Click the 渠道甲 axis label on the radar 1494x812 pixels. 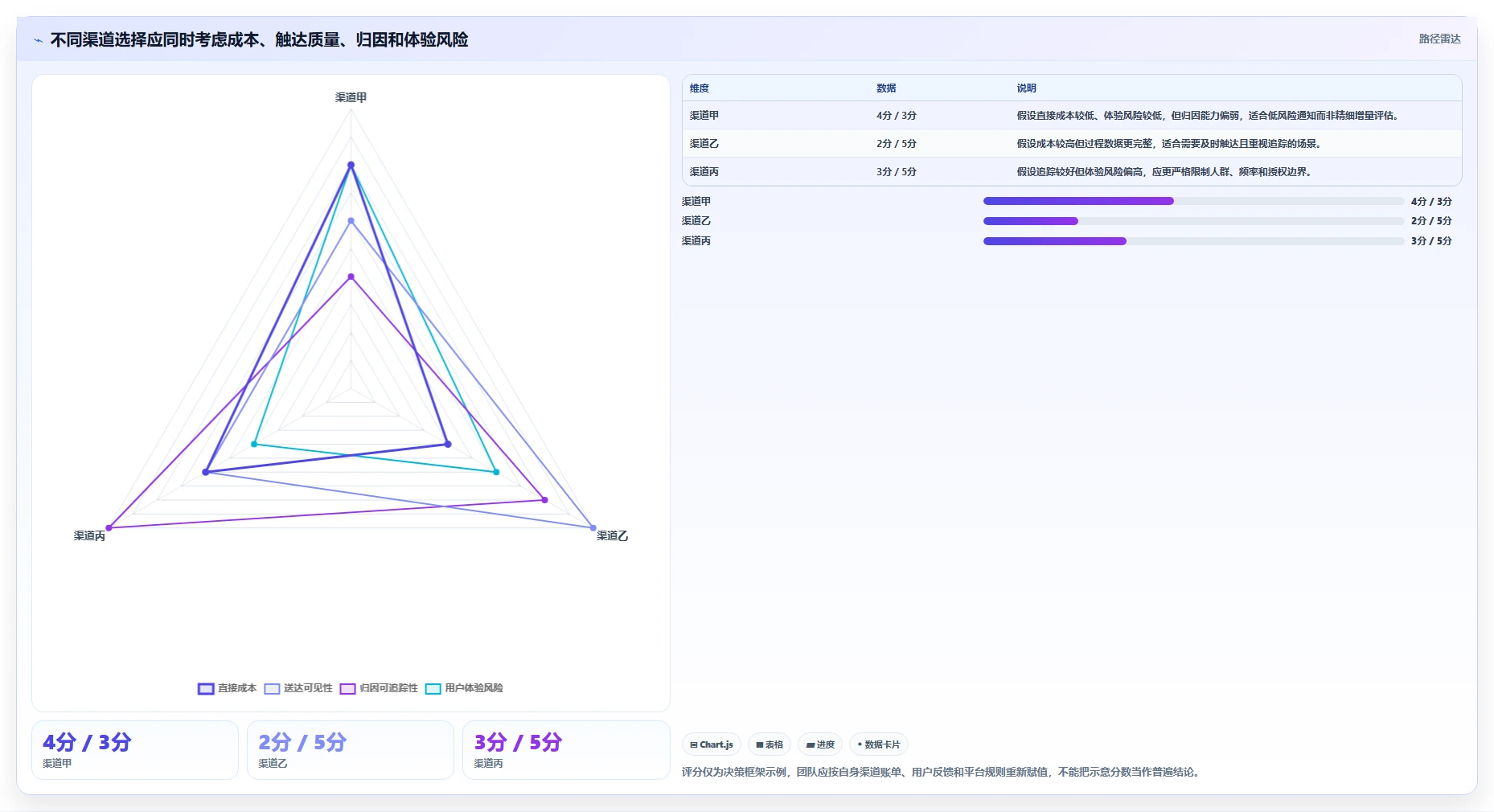click(351, 97)
